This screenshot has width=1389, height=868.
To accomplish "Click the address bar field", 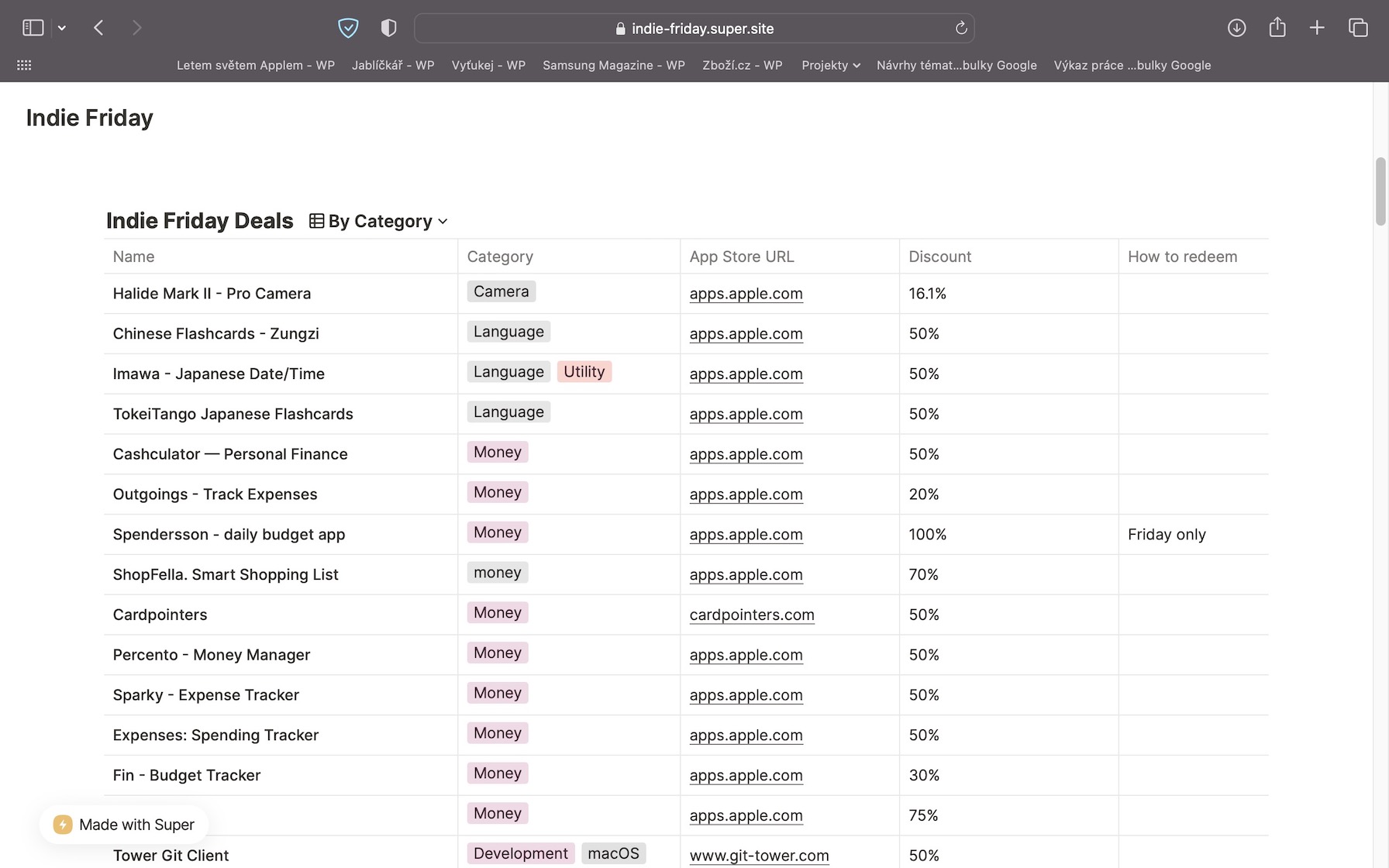I will [x=694, y=29].
